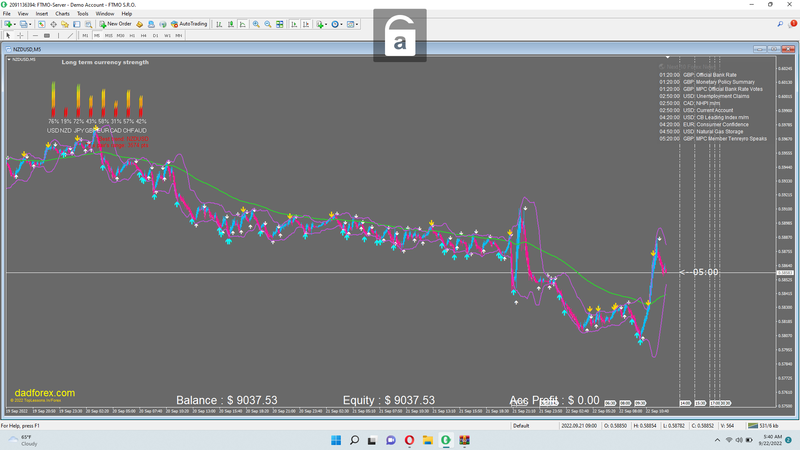This screenshot has height=450, width=800.
Task: Switch timeframe to W1
Action: coord(167,36)
